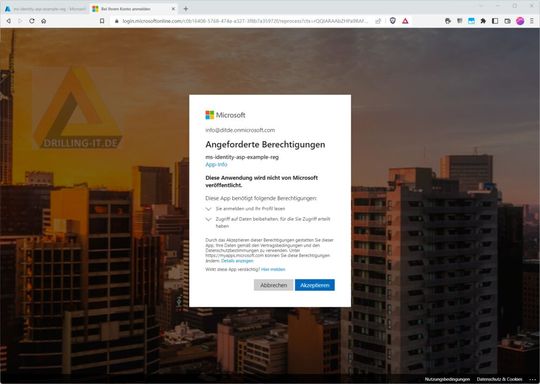Screen dimensions: 540x384
Task: Reload the page
Action: pyautogui.click(x=32, y=21)
